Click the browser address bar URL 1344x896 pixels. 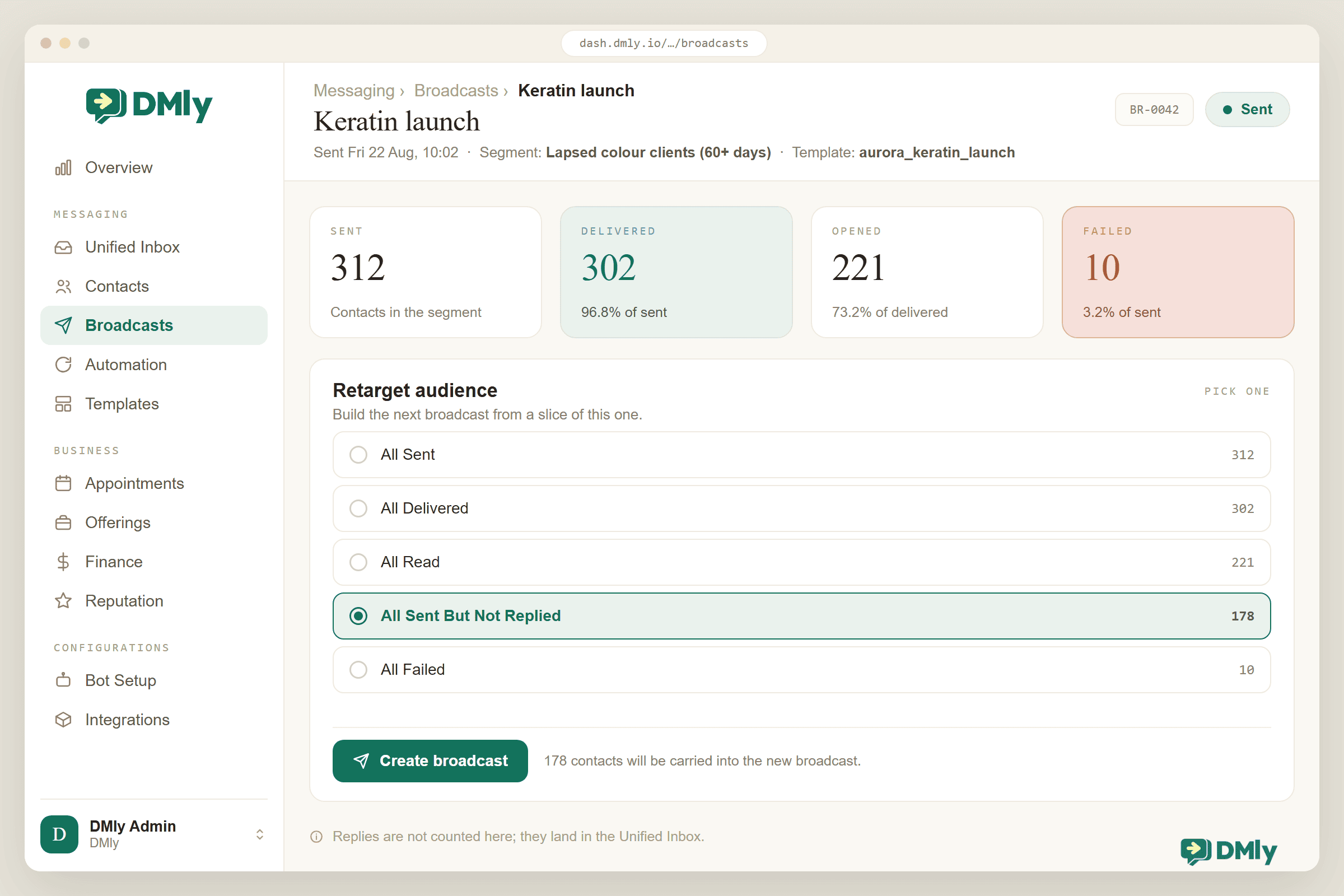(x=664, y=44)
